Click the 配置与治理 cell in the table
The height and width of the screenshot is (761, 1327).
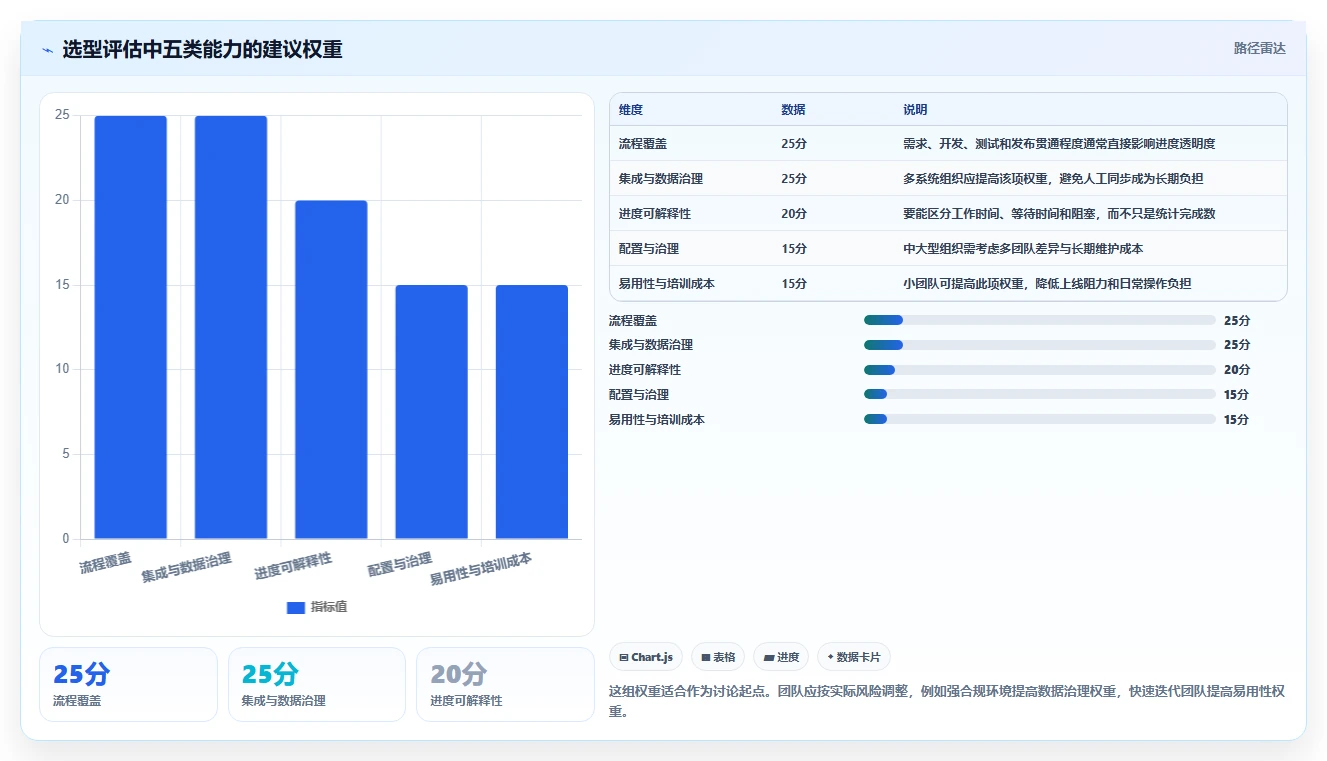649,249
